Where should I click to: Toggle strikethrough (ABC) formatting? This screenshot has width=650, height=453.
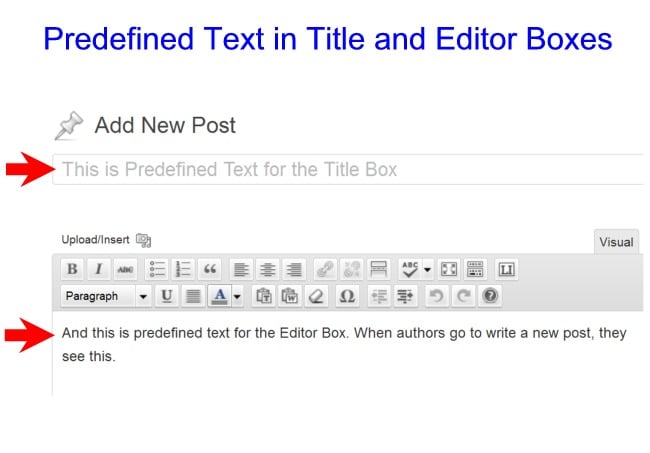124,269
